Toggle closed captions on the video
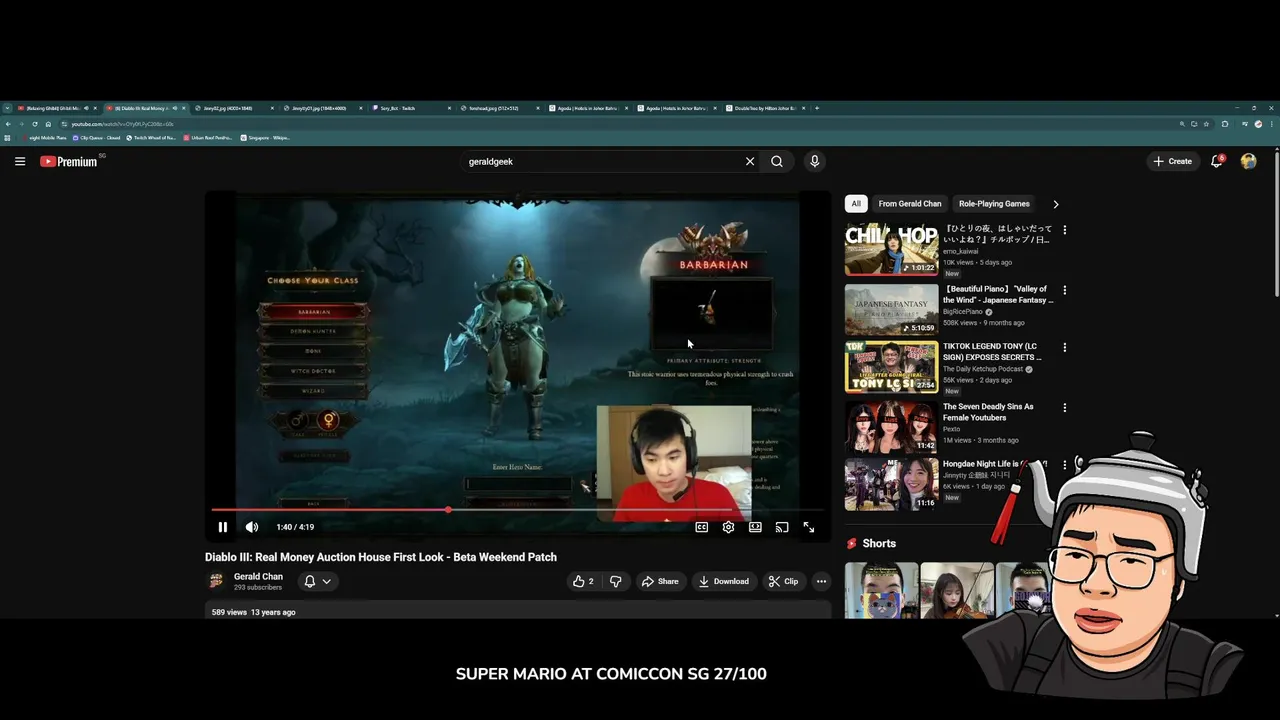The image size is (1280, 720). click(702, 527)
